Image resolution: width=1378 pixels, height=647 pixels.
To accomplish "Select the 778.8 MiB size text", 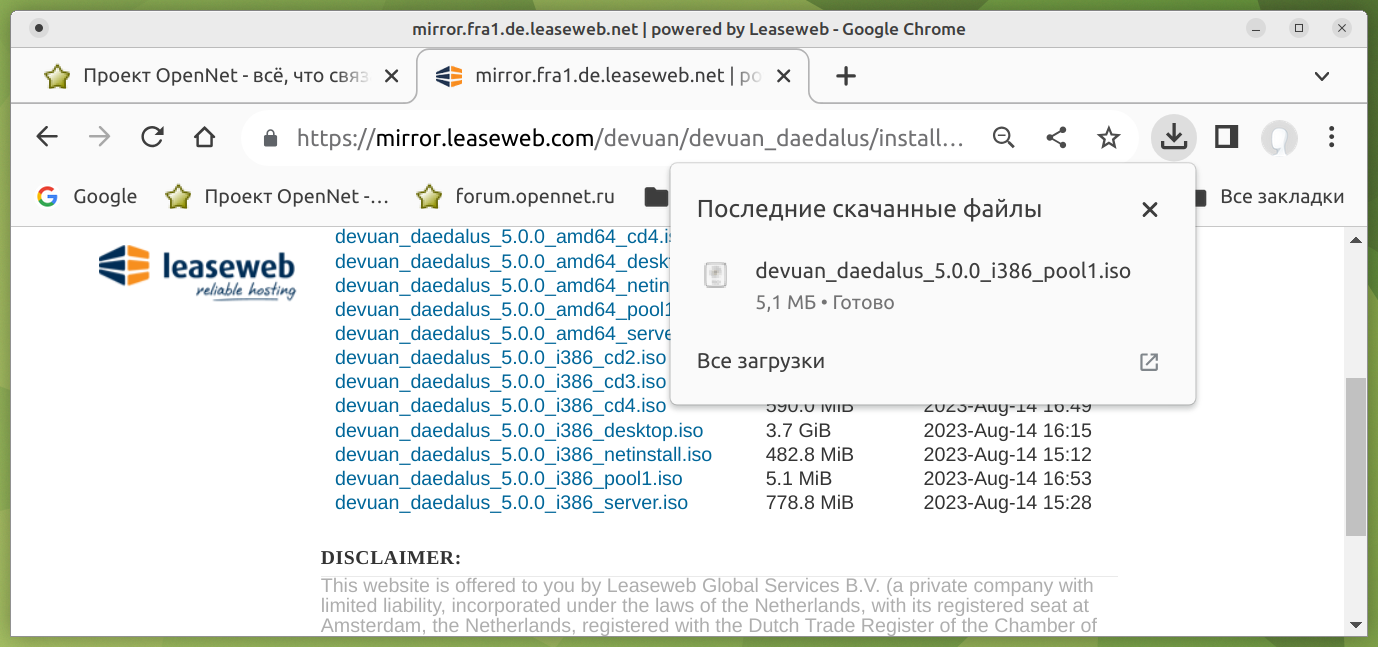I will pyautogui.click(x=810, y=503).
